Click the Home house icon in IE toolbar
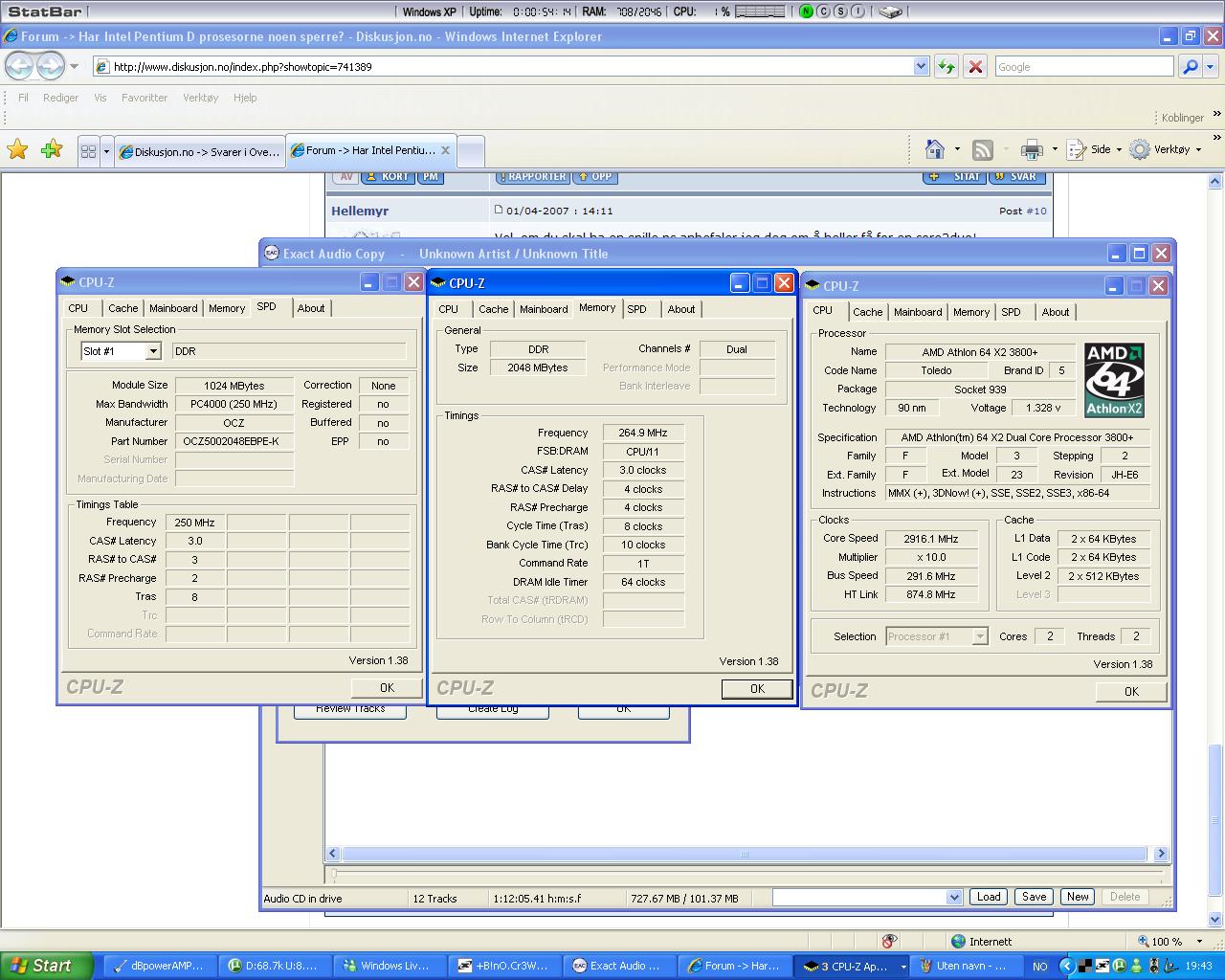Screen dimensions: 1225x980 (935, 149)
